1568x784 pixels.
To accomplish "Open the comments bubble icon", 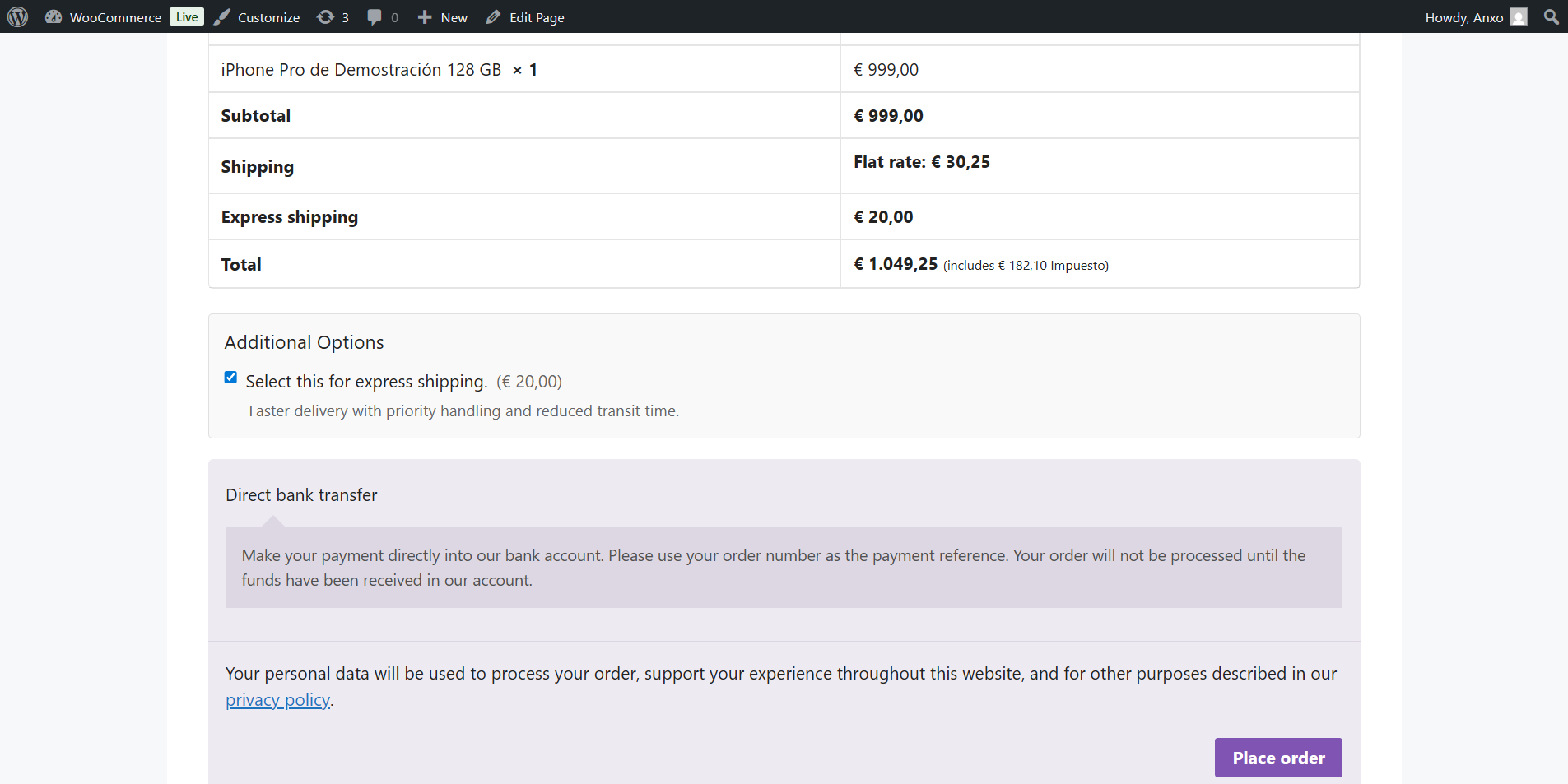I will tap(375, 17).
